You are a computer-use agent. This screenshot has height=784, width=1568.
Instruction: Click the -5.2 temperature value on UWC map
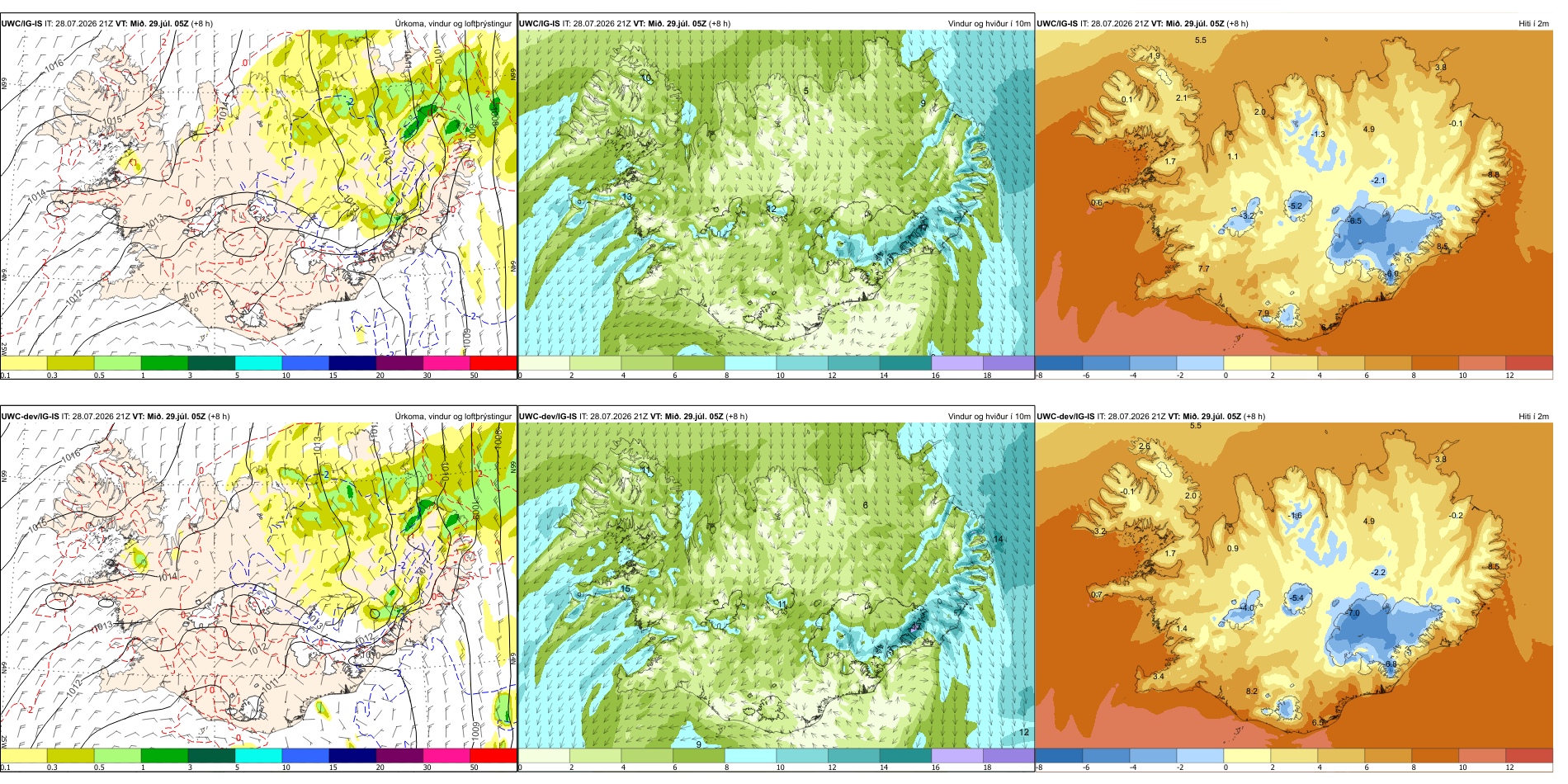[1296, 206]
